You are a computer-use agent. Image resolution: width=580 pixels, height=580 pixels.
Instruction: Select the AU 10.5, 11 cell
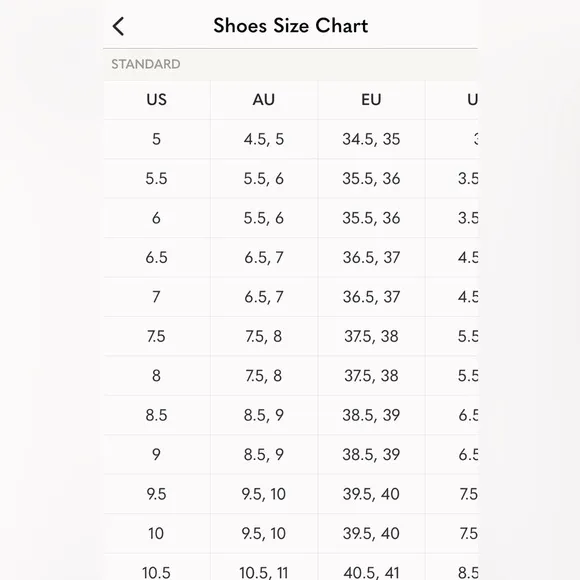(x=264, y=567)
